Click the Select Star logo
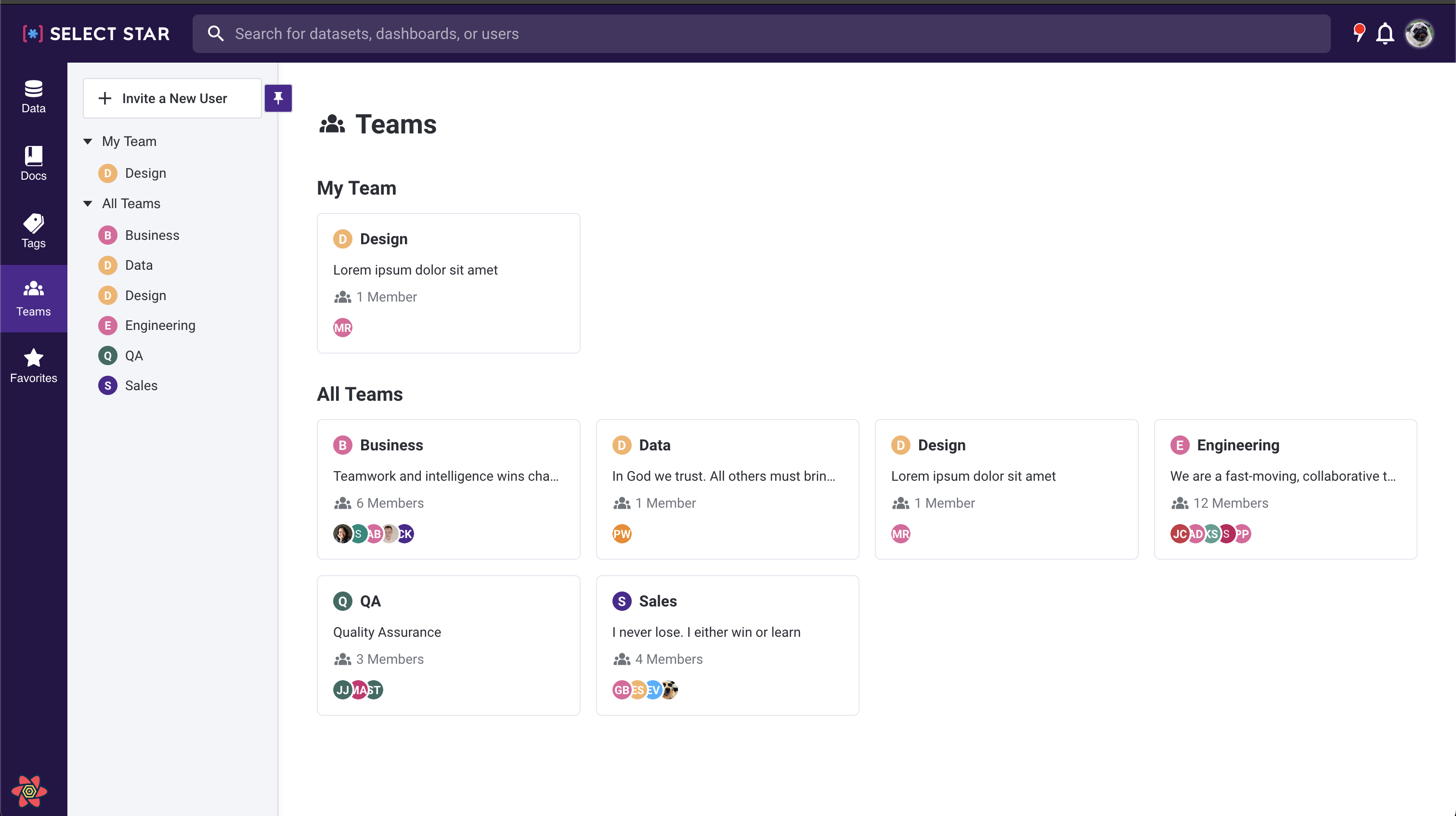This screenshot has height=816, width=1456. [96, 34]
